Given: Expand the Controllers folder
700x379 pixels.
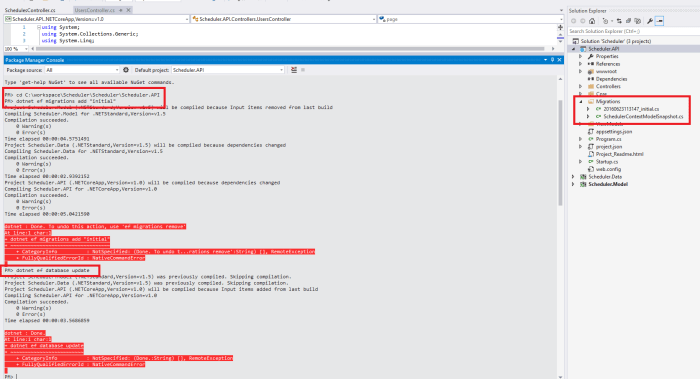Looking at the screenshot, I should [580, 87].
